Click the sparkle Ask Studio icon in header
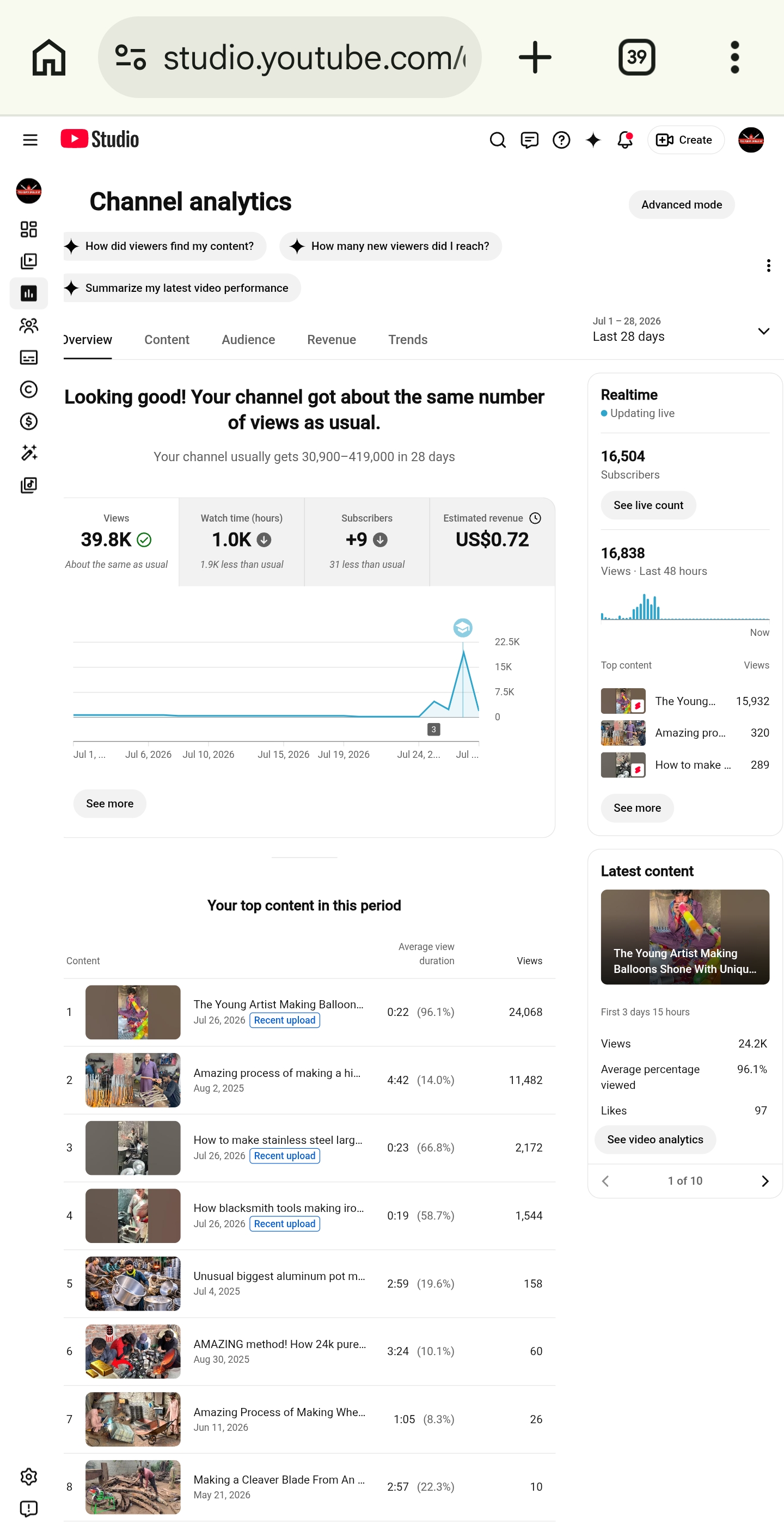 click(x=592, y=140)
